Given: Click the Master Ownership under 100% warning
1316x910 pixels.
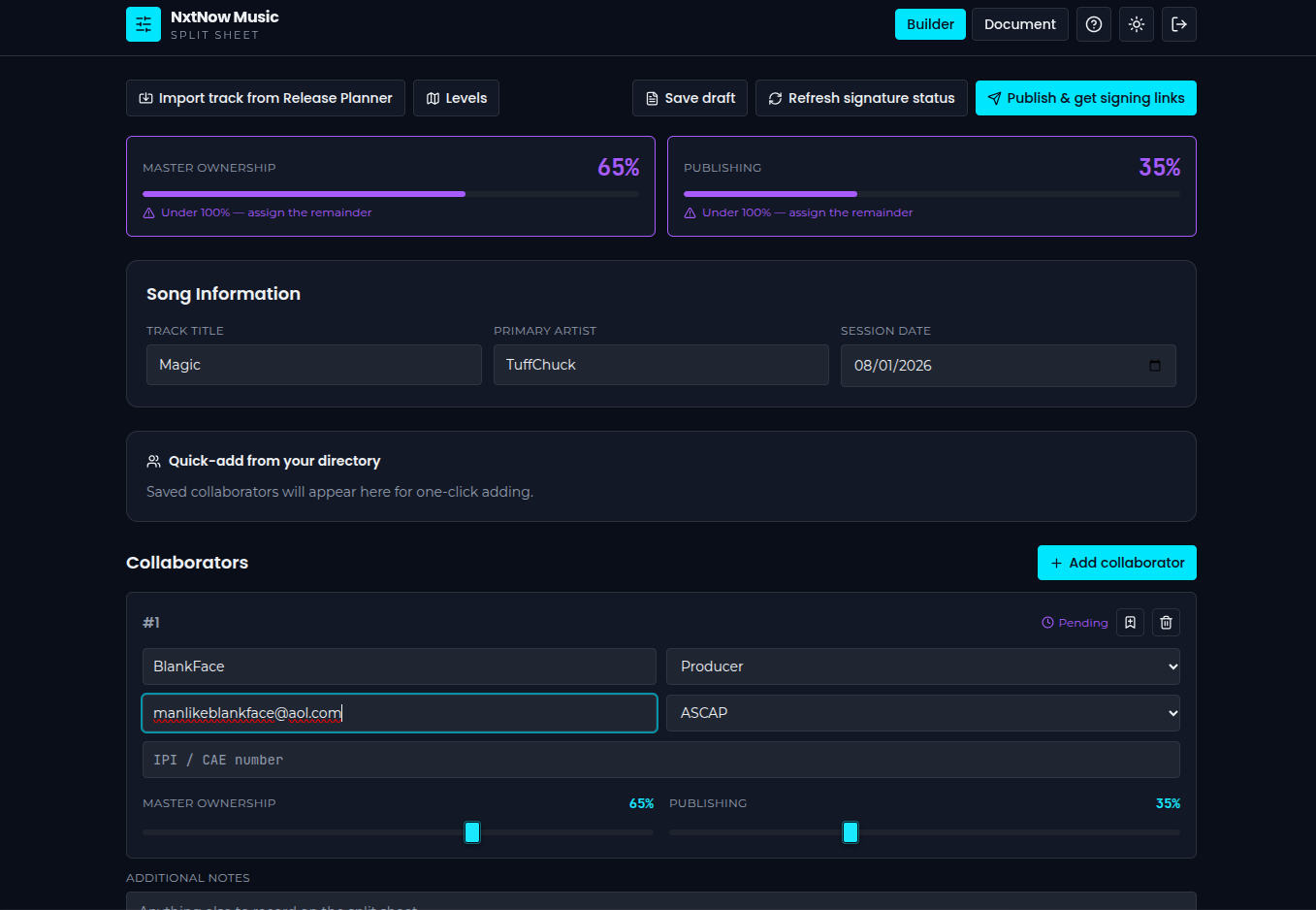Looking at the screenshot, I should [x=258, y=212].
